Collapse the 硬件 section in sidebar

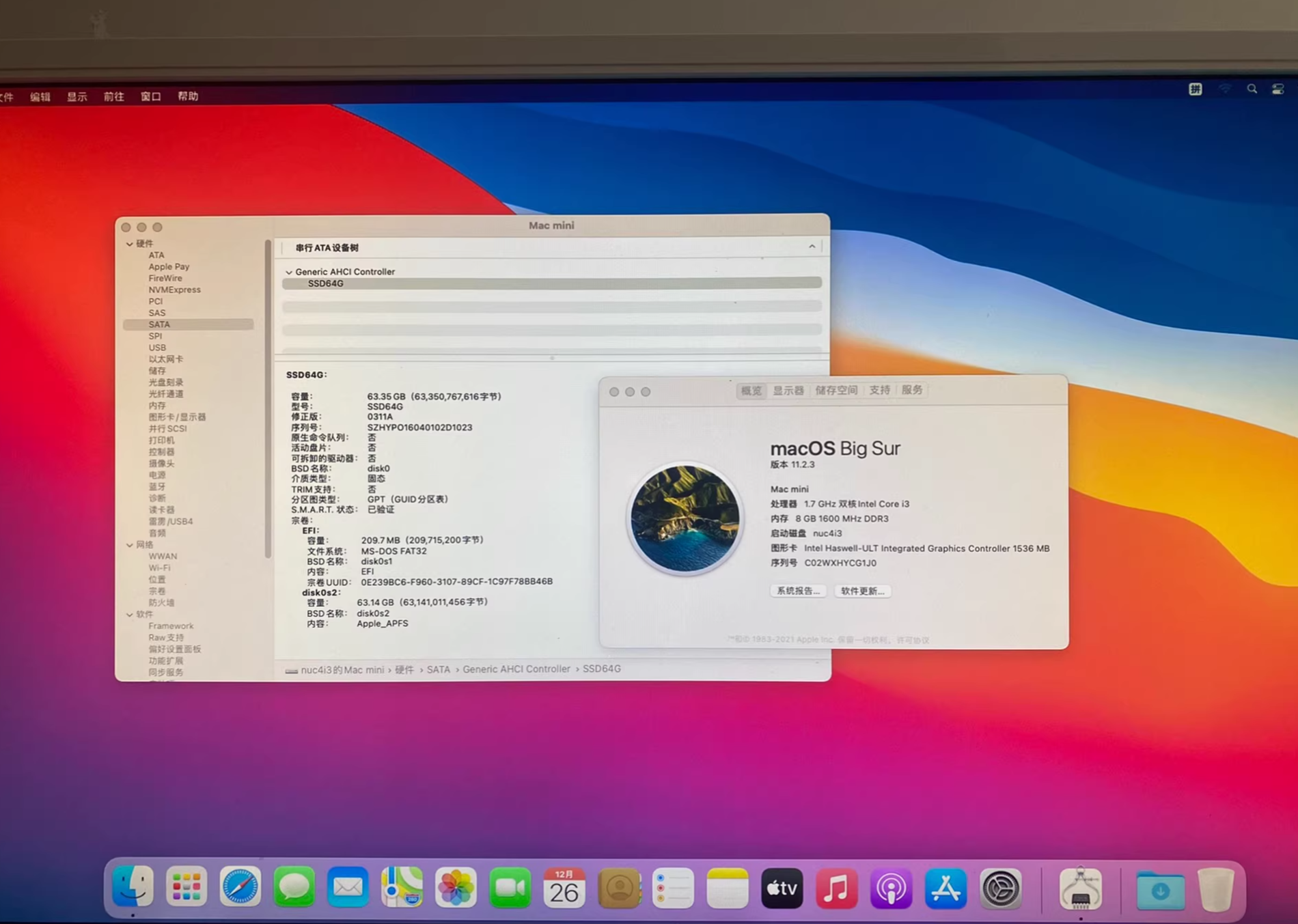click(x=130, y=244)
